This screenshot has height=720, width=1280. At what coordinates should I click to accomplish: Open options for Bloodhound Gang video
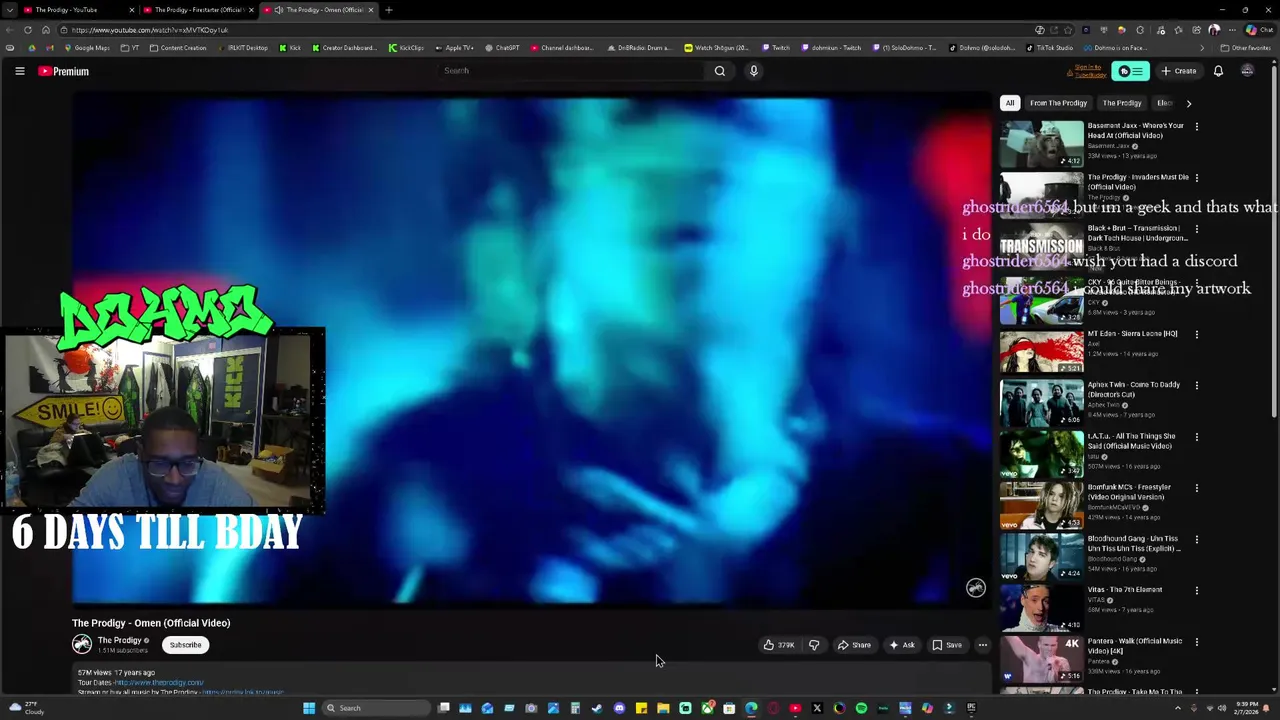pos(1196,539)
